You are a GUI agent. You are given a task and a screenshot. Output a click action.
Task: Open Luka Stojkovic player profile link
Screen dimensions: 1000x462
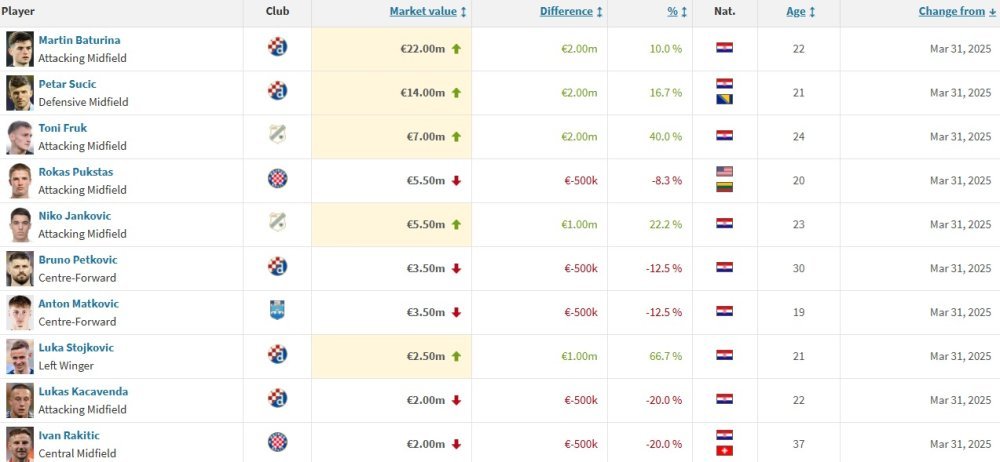76,348
